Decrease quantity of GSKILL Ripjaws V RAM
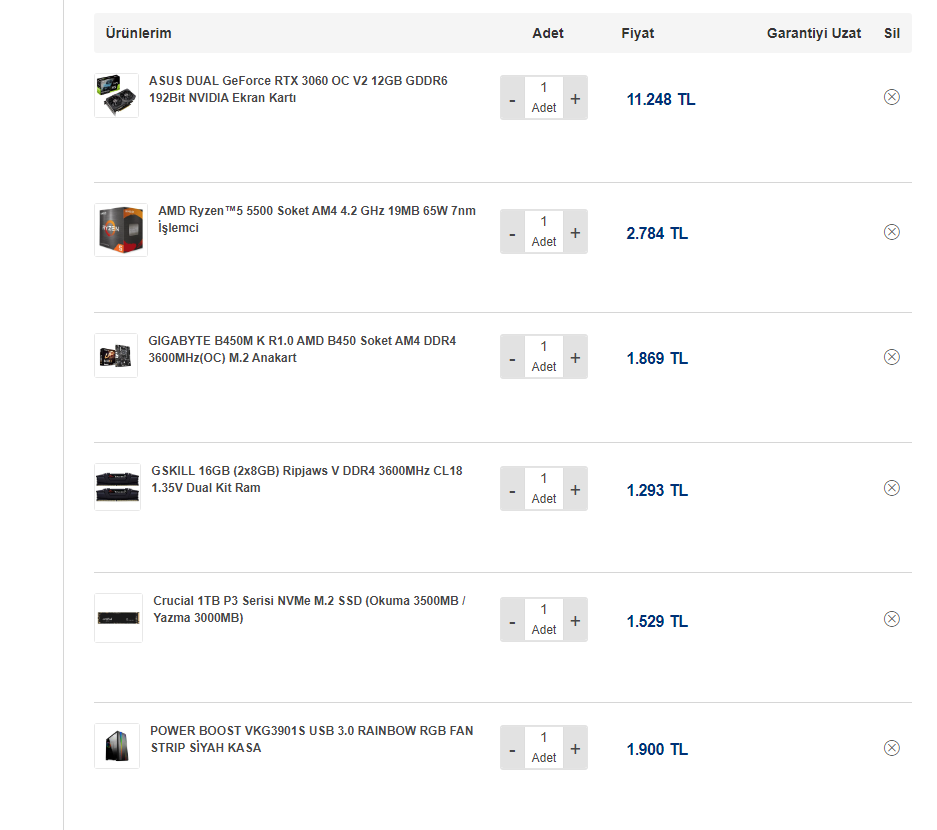This screenshot has width=937, height=830. point(512,490)
